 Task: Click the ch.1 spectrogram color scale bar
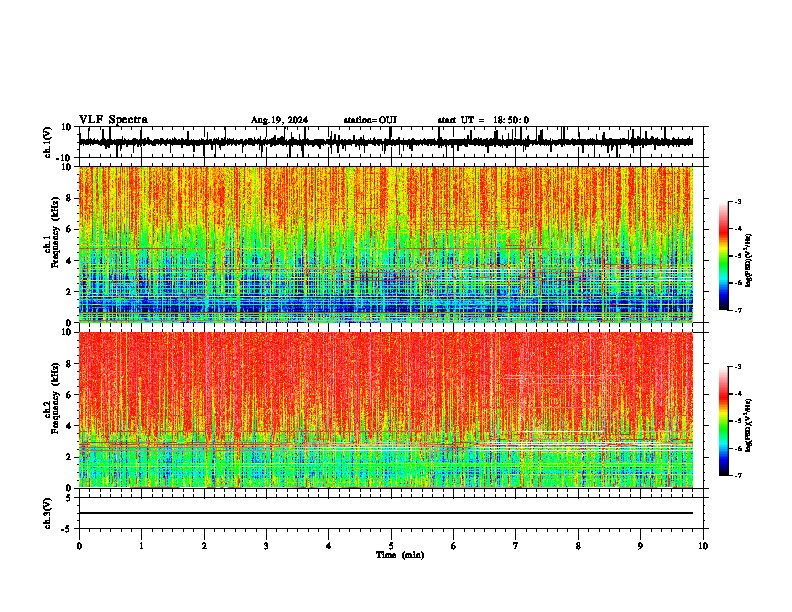(724, 256)
